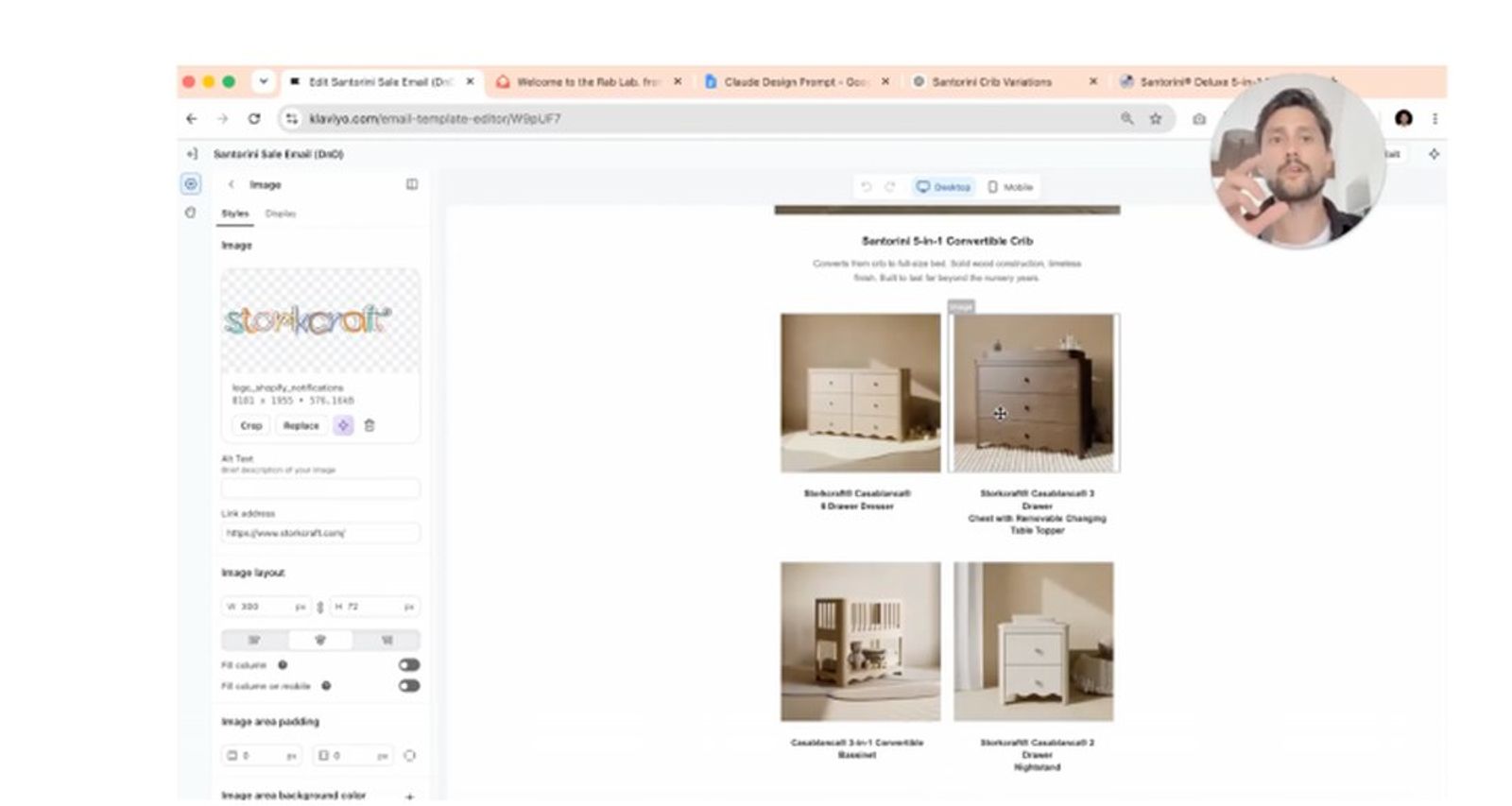Click the storkcraft logo image preview
1512x806 pixels.
pos(320,321)
